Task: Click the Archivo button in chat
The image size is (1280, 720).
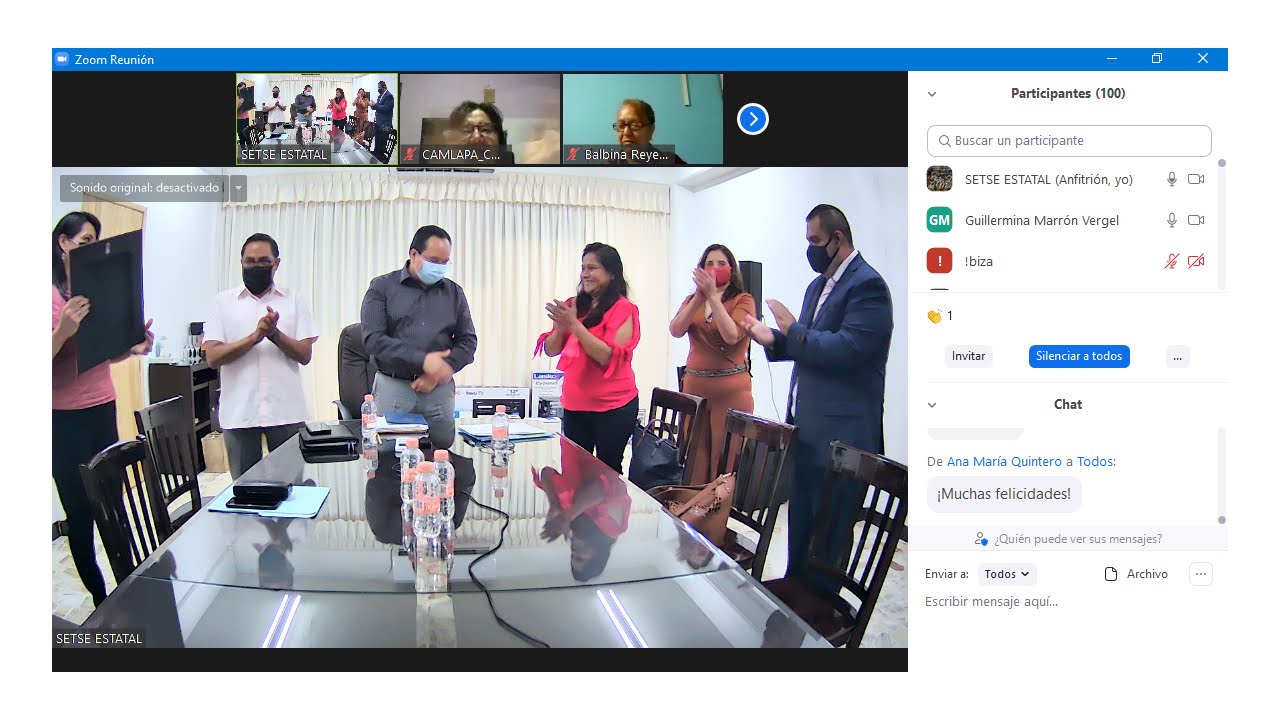Action: point(1136,574)
